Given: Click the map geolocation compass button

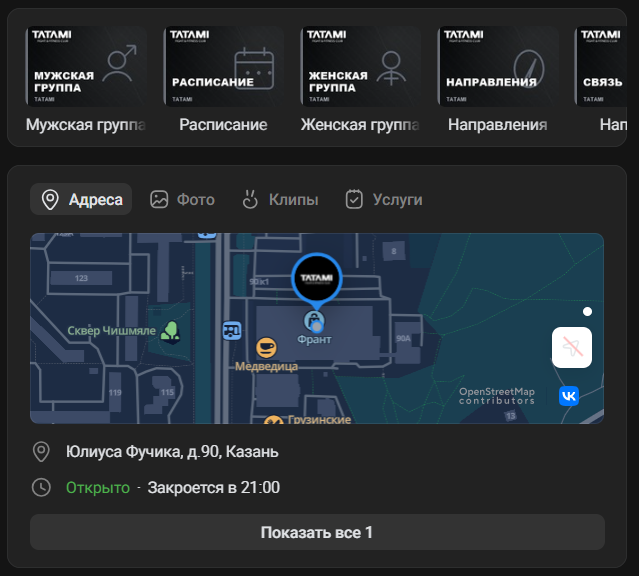Looking at the screenshot, I should coord(572,347).
